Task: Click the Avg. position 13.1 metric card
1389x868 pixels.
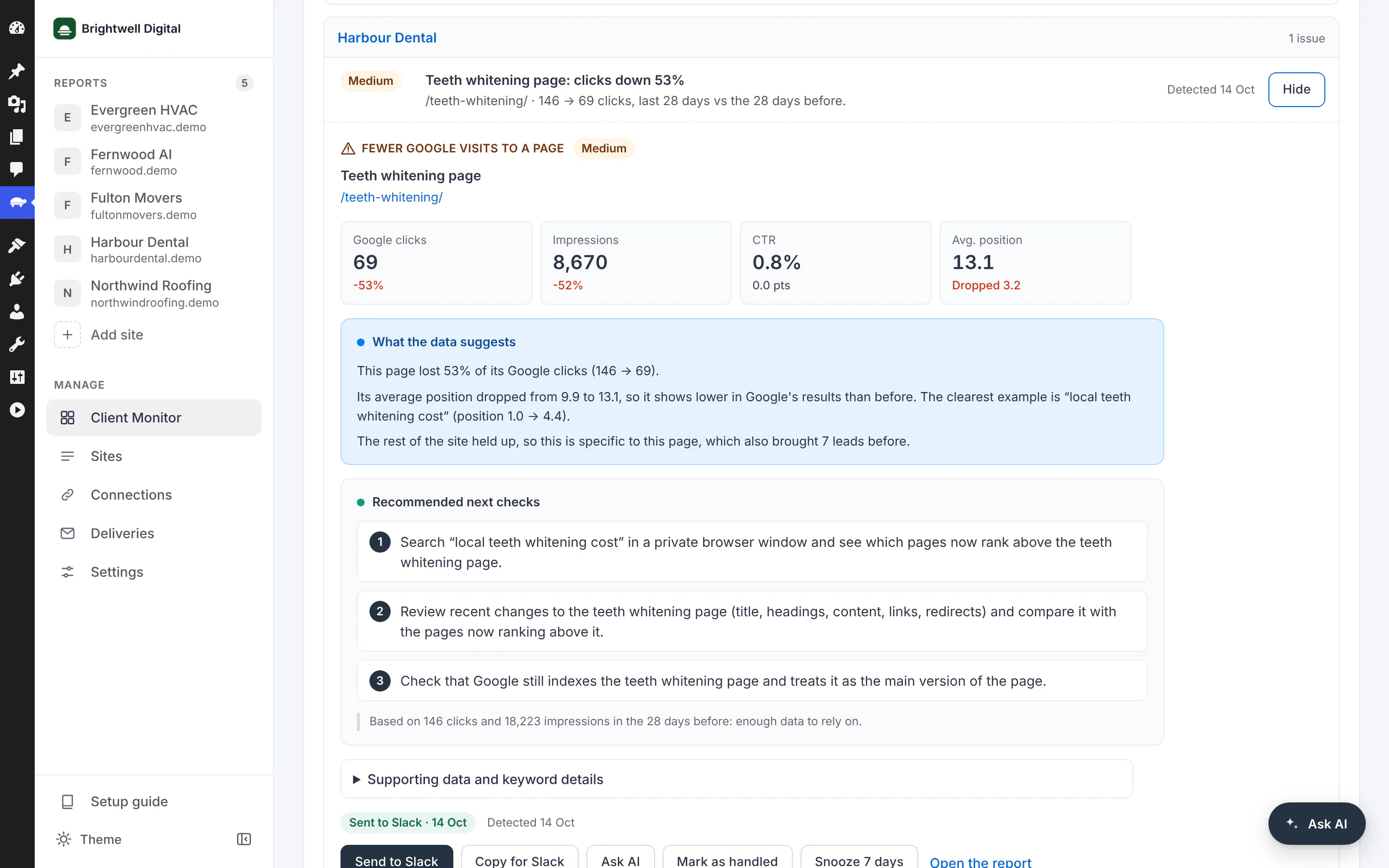Action: pyautogui.click(x=1035, y=263)
